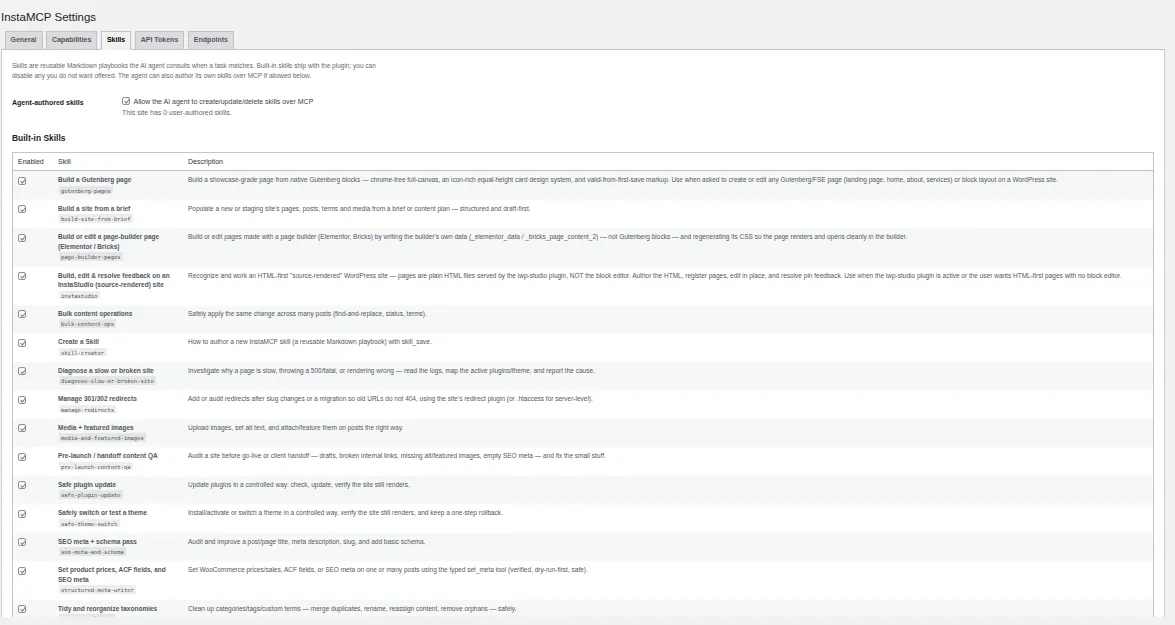Disable the InstaStudio source-rendered site skill
This screenshot has height=625, width=1175.
[22, 276]
